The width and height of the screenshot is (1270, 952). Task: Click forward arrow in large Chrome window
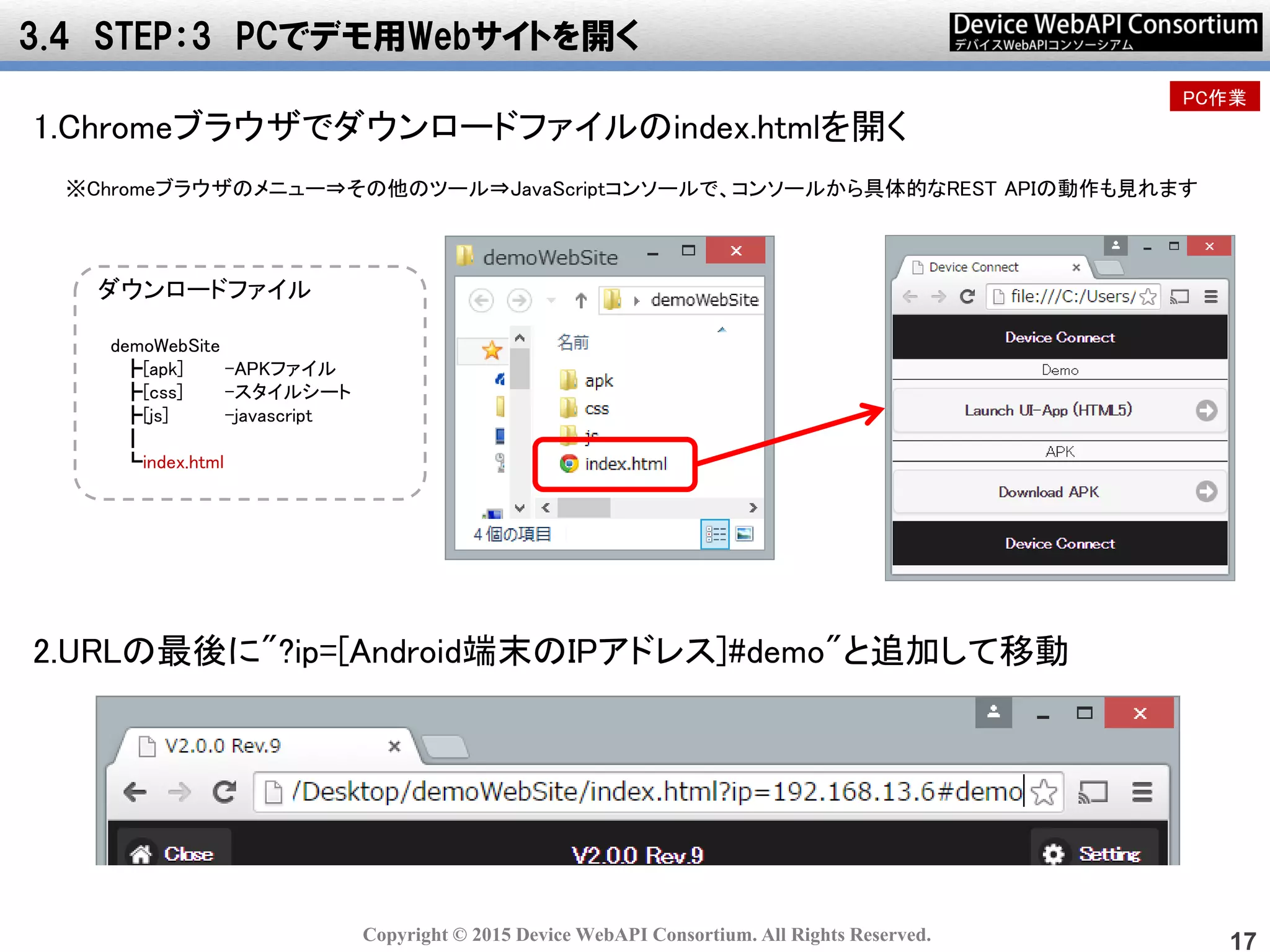179,792
